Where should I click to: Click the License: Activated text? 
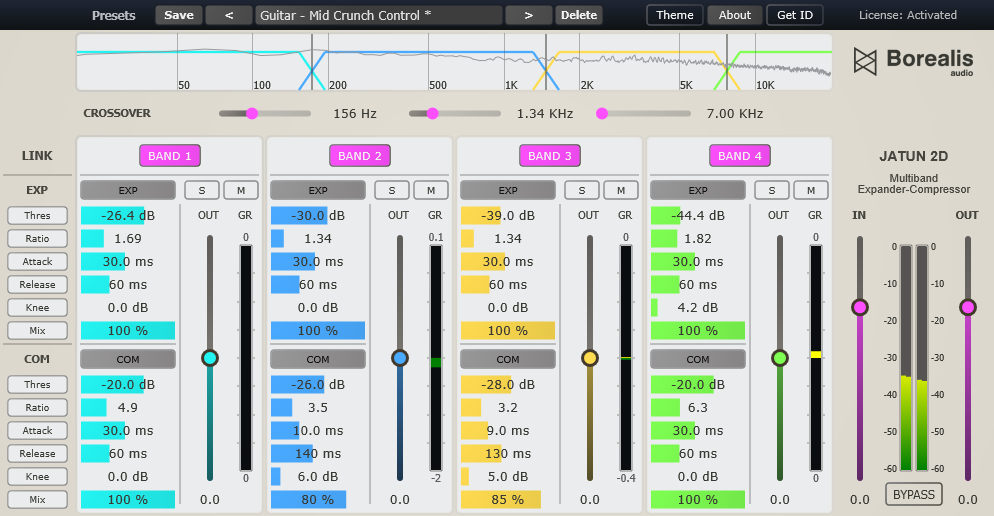(x=908, y=15)
